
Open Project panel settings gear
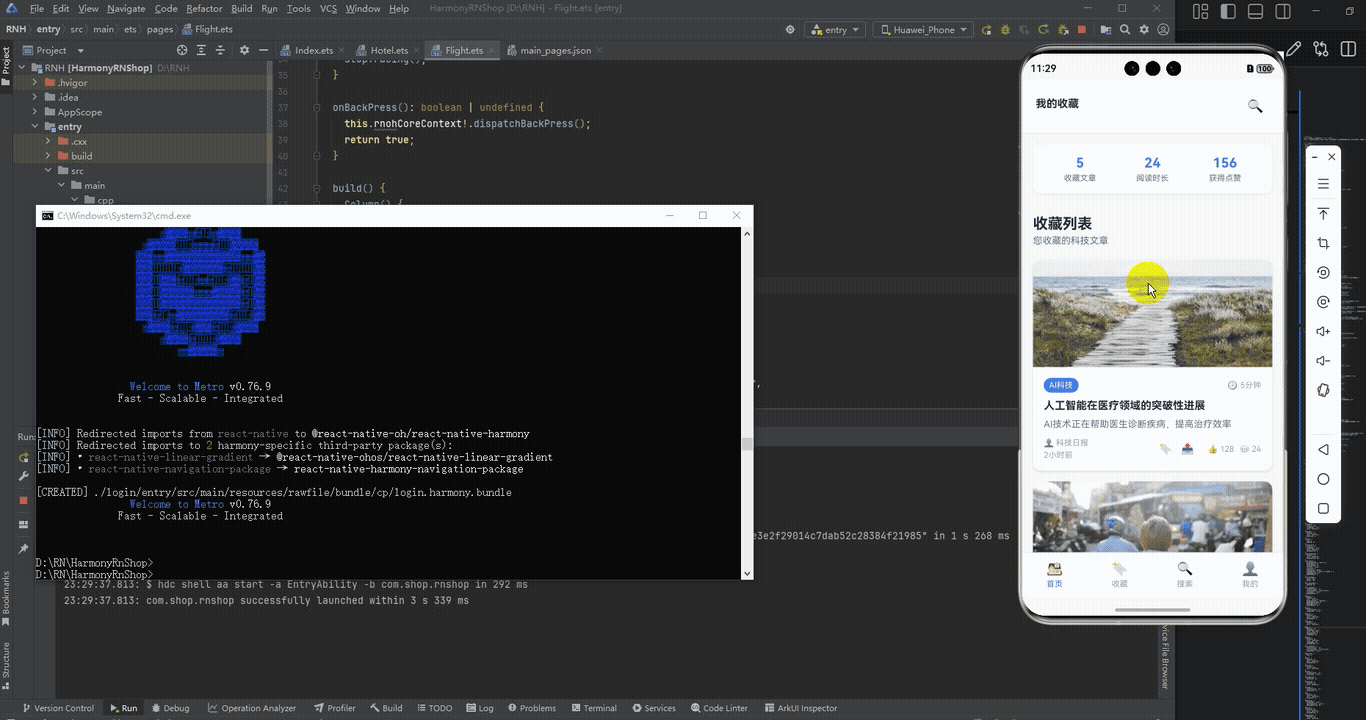pyautogui.click(x=245, y=50)
